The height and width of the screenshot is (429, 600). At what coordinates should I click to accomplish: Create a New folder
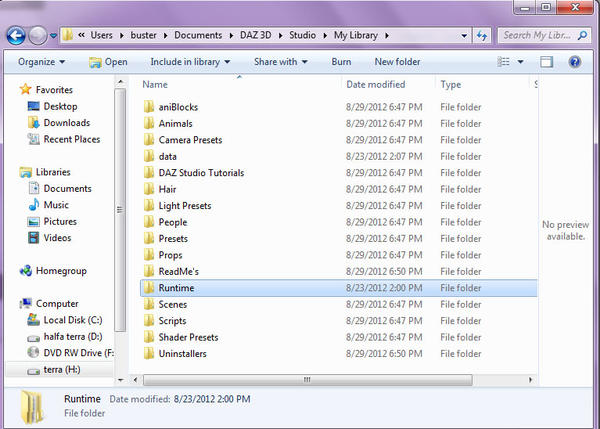pos(397,62)
